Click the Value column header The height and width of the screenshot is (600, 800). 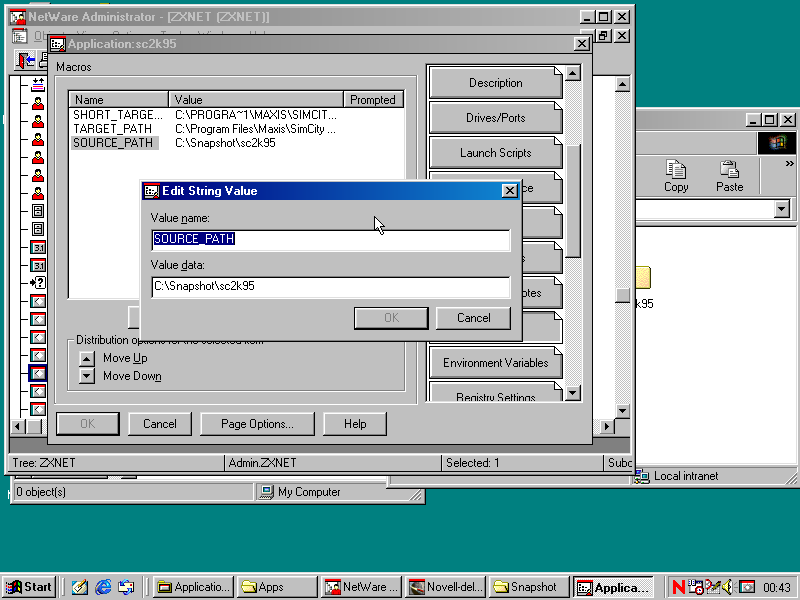(x=256, y=99)
